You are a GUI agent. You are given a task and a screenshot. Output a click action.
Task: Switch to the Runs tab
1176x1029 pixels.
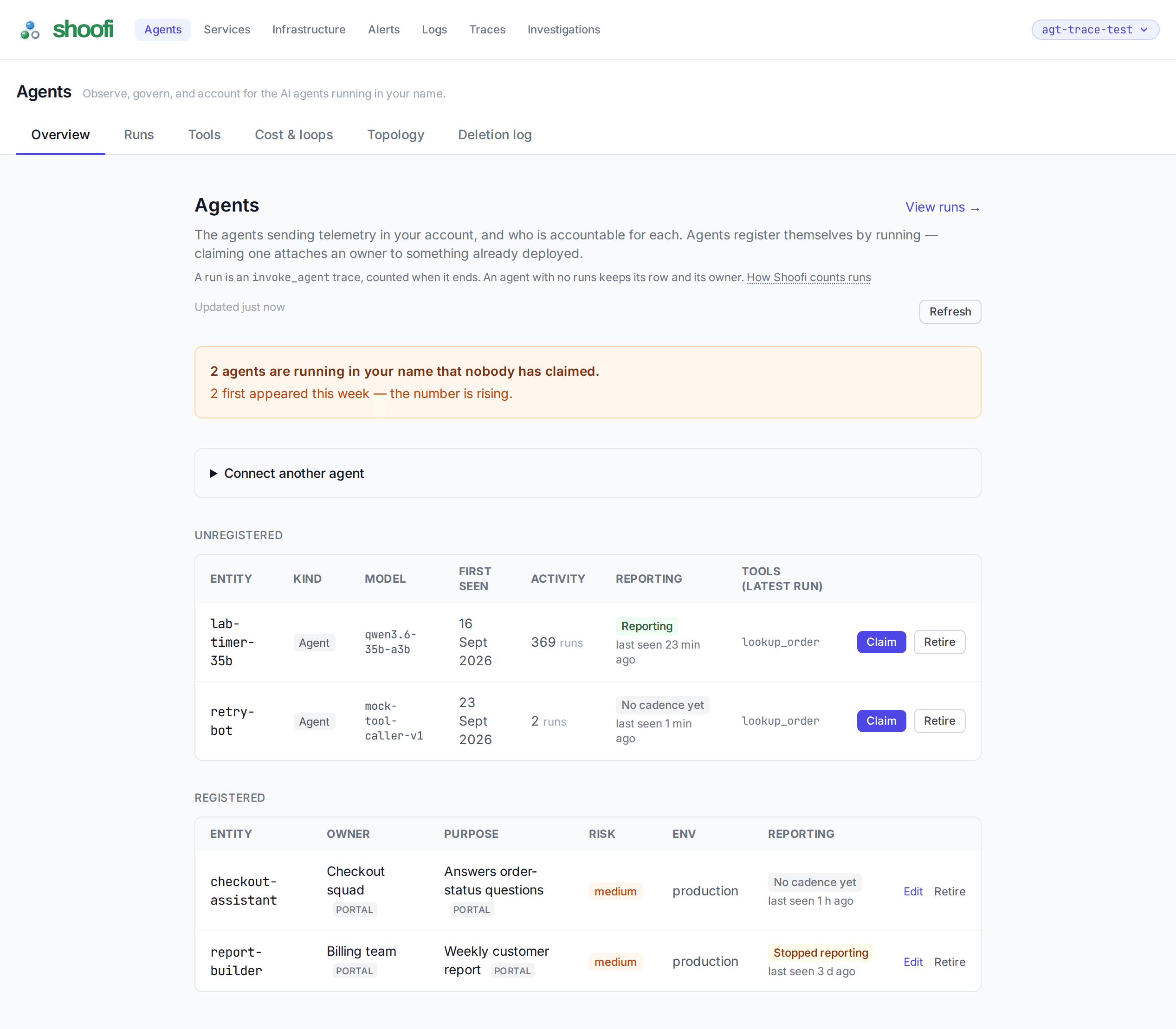point(139,135)
